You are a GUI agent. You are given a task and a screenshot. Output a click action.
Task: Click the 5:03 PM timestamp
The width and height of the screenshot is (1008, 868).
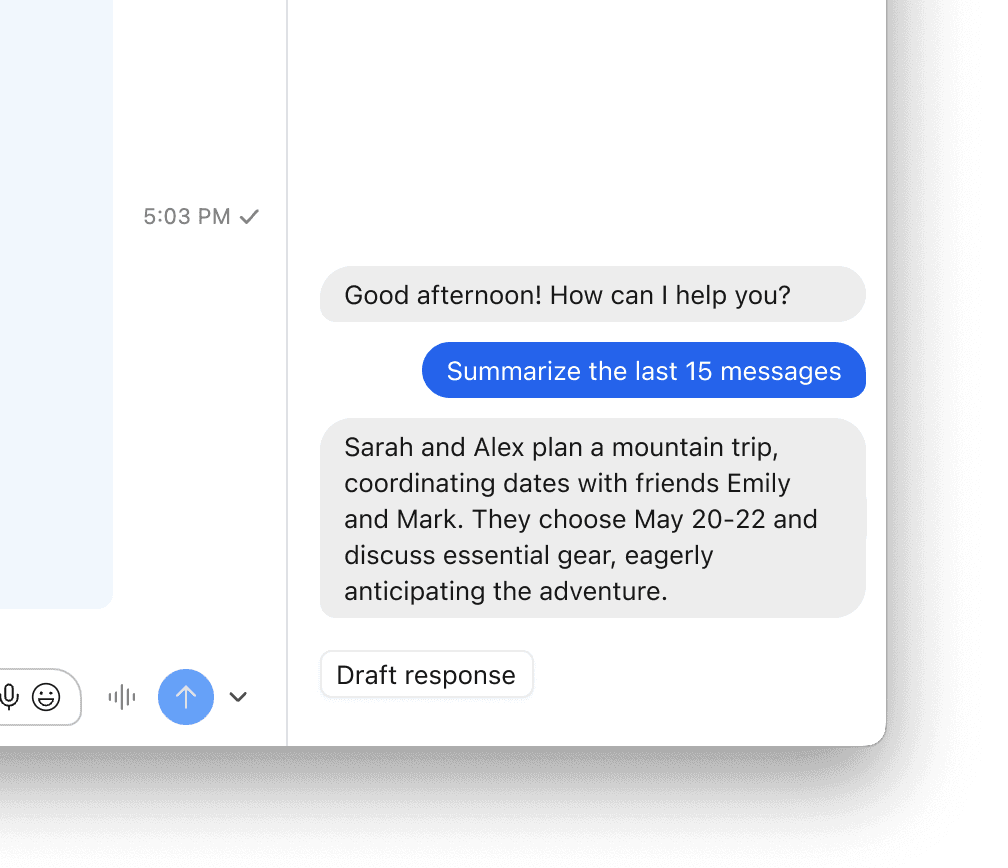(x=186, y=216)
